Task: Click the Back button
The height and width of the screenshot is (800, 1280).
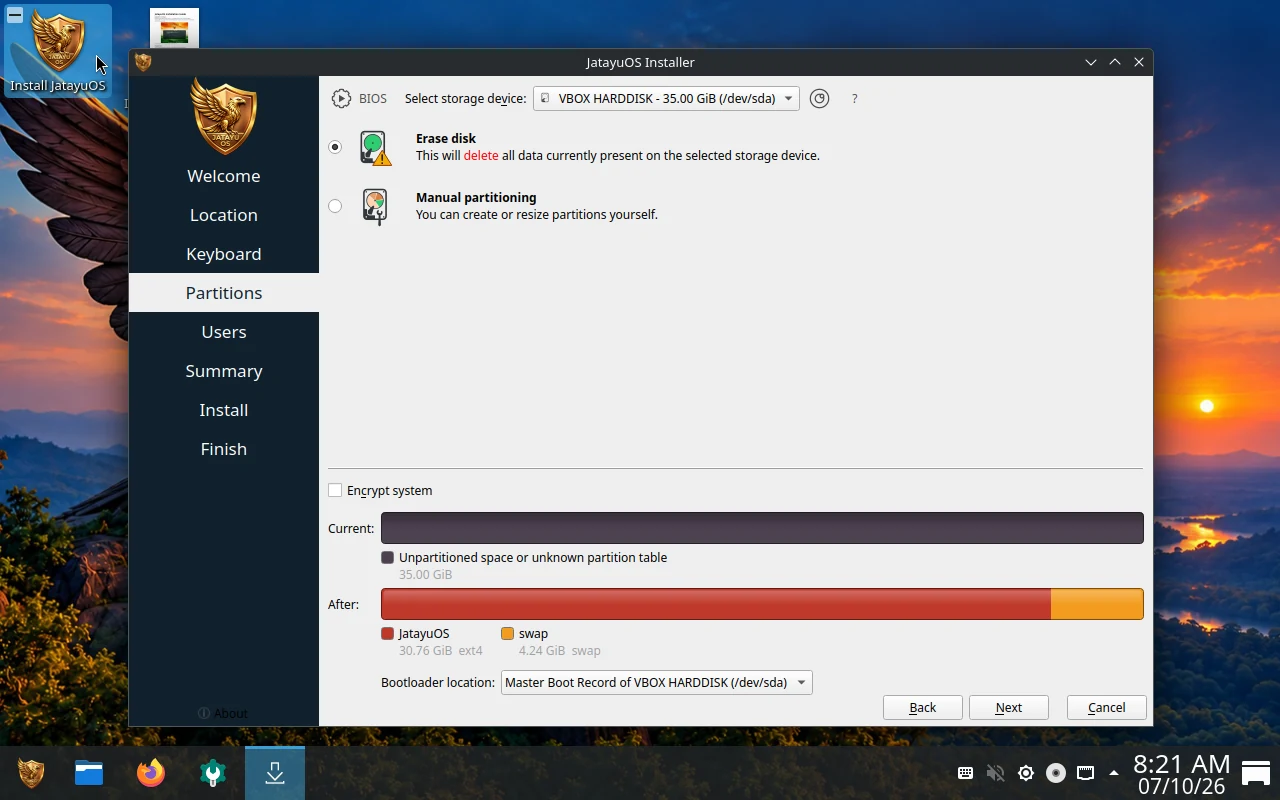Action: [922, 707]
